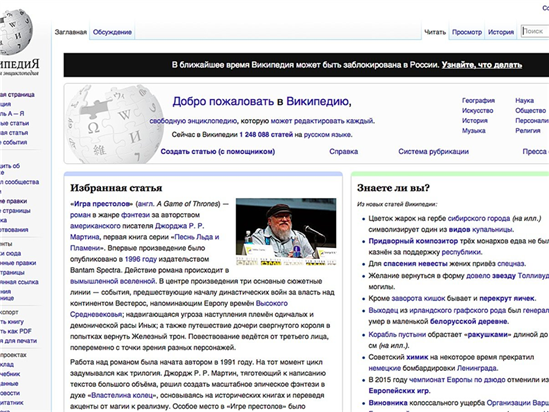The width and height of the screenshot is (549, 412).
Task: Open the Справка link
Action: pos(343,152)
